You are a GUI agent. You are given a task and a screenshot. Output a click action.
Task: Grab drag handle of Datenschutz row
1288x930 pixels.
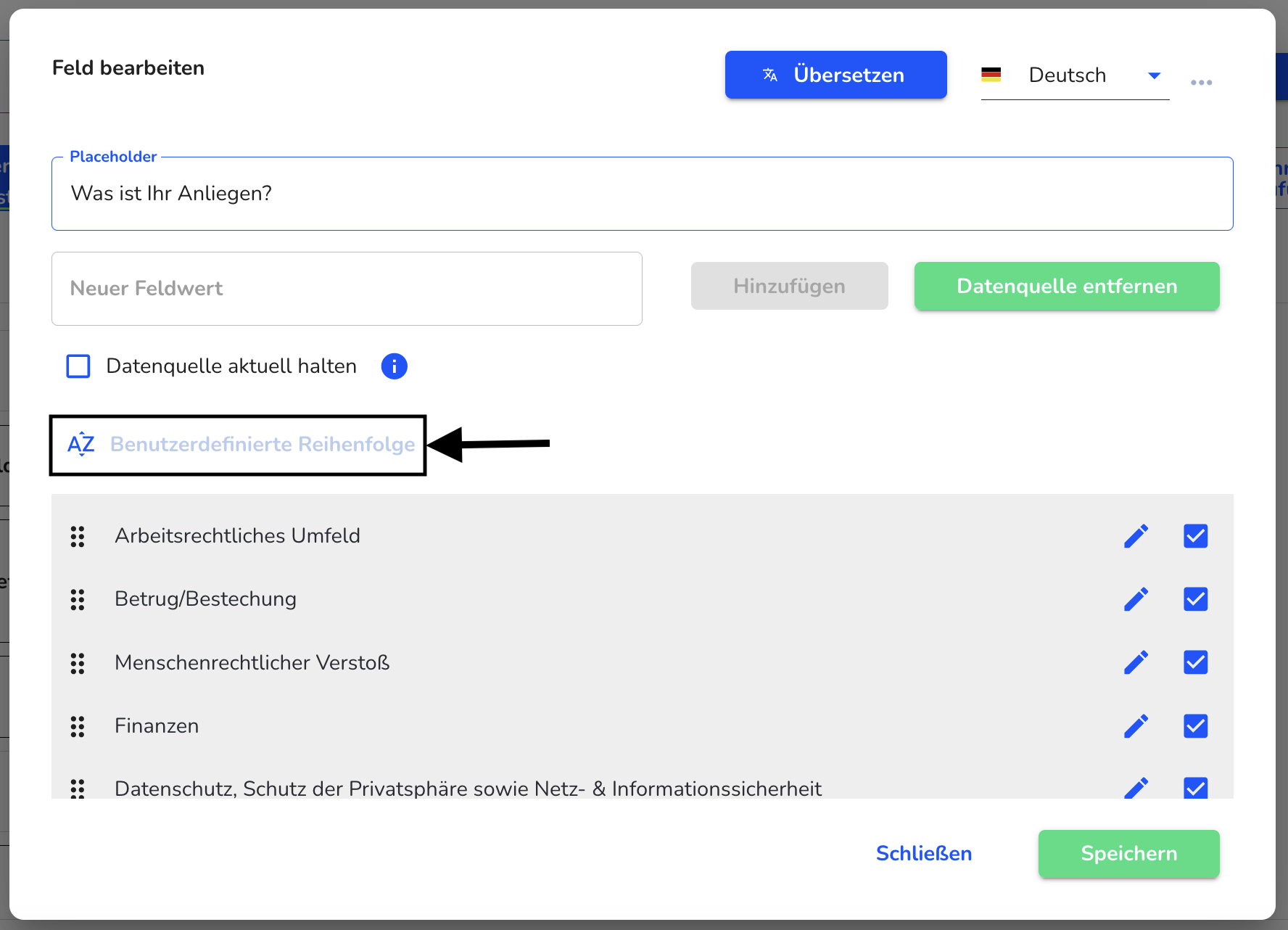pyautogui.click(x=78, y=789)
